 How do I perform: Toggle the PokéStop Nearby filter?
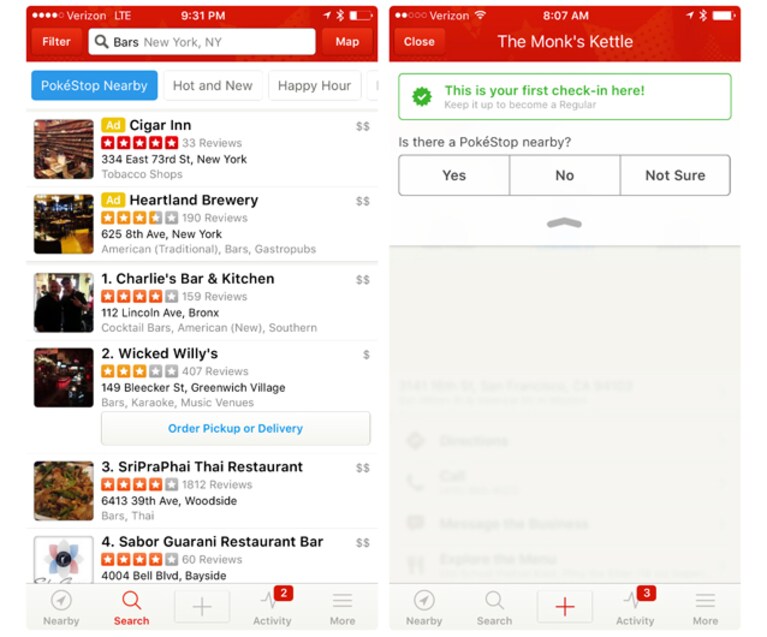click(x=94, y=86)
